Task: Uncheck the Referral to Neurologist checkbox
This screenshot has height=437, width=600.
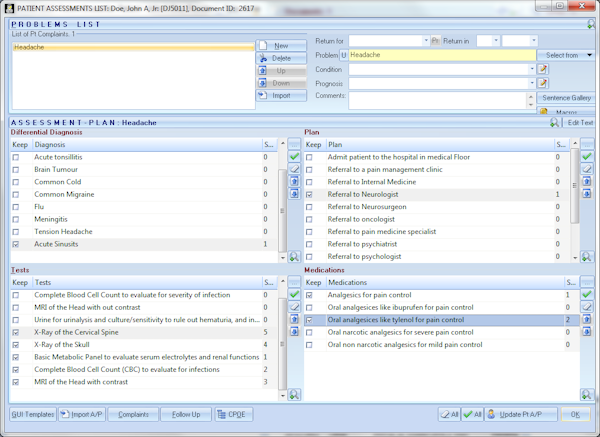Action: (x=309, y=194)
